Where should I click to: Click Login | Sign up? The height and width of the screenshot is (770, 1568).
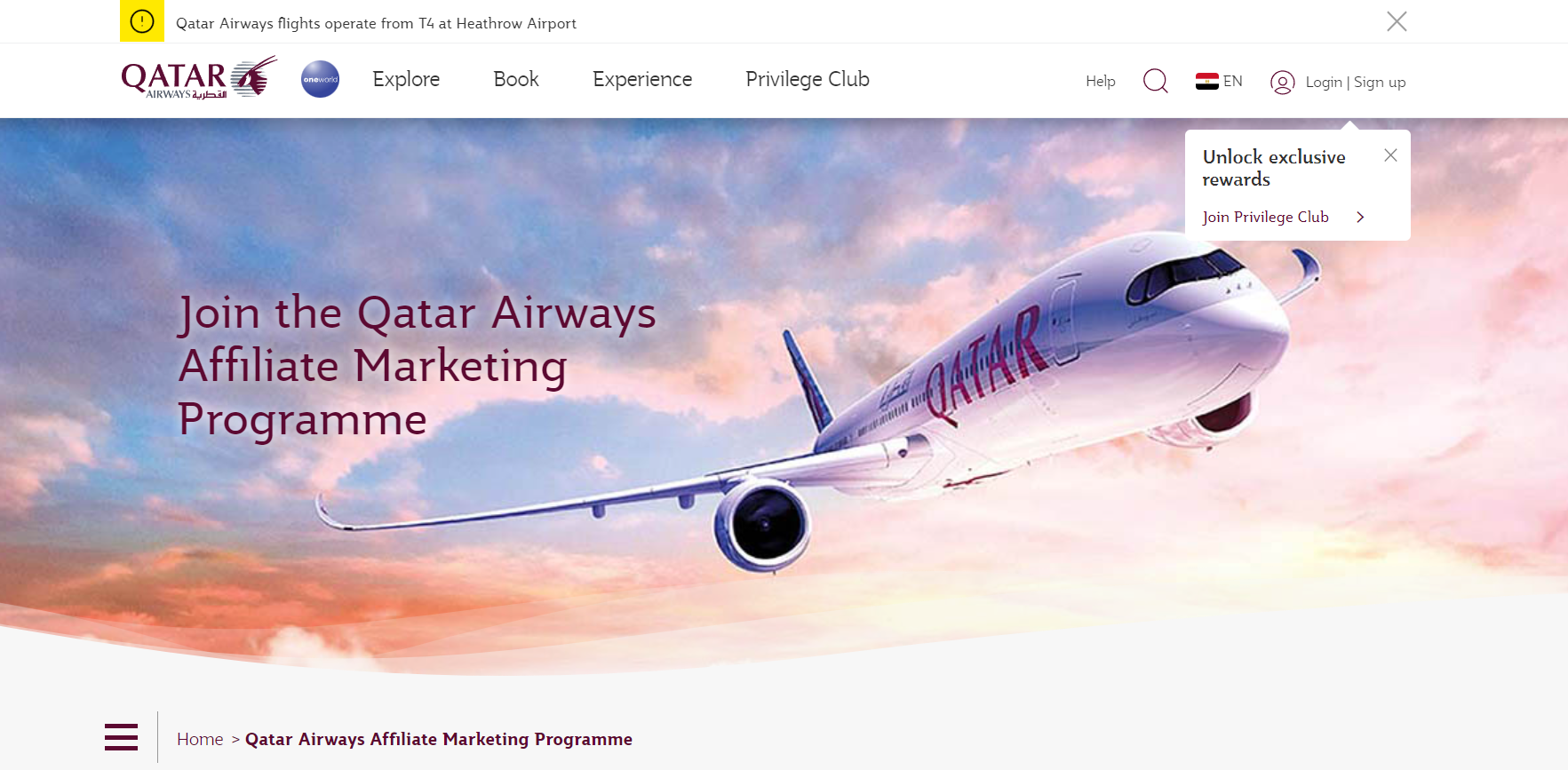[1355, 82]
